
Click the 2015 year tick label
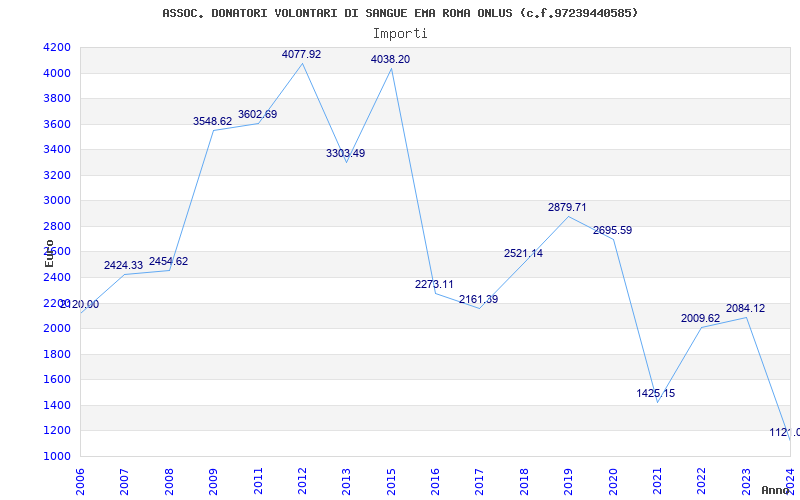pos(391,481)
